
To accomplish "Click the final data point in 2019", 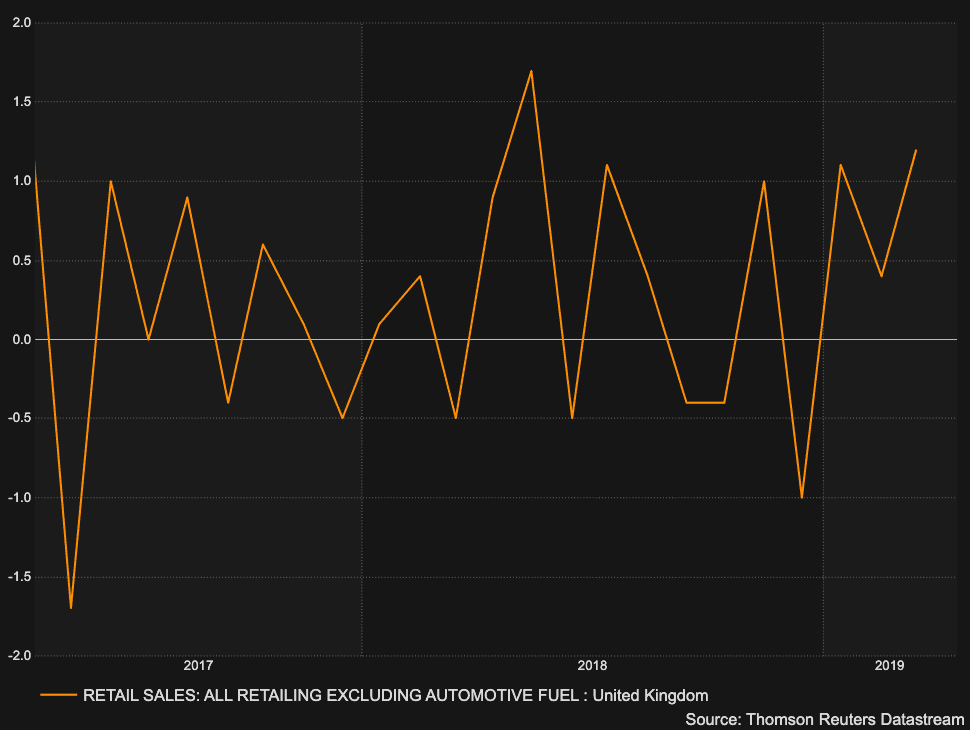I will (x=915, y=150).
